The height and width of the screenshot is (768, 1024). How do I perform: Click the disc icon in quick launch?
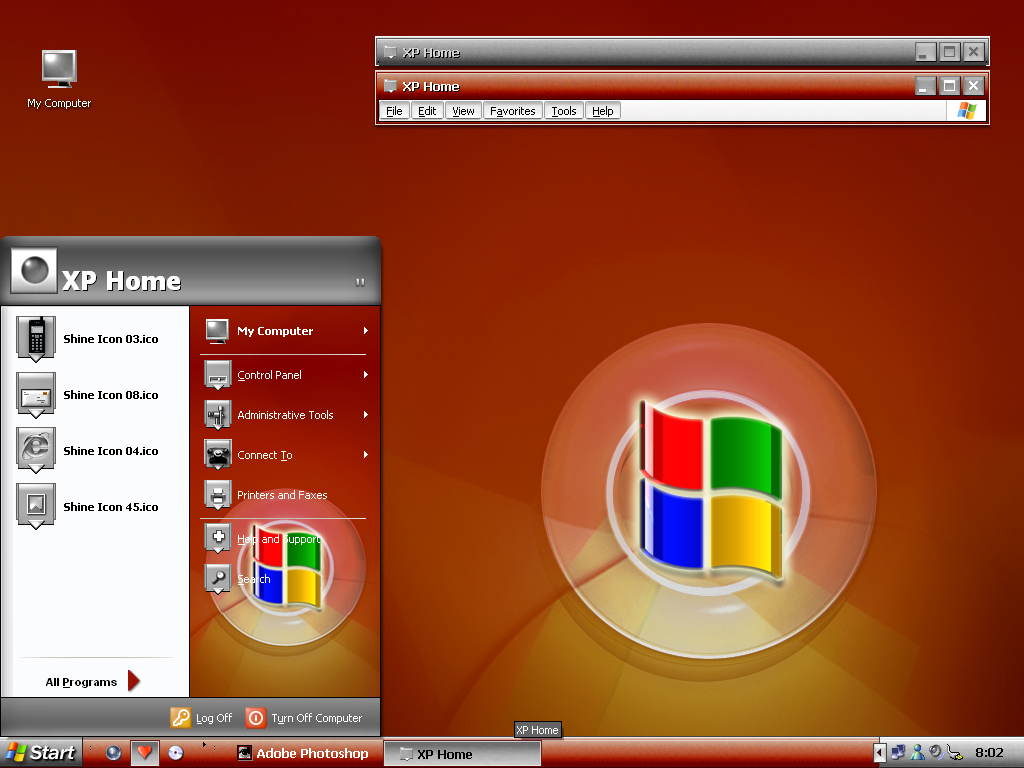click(176, 753)
